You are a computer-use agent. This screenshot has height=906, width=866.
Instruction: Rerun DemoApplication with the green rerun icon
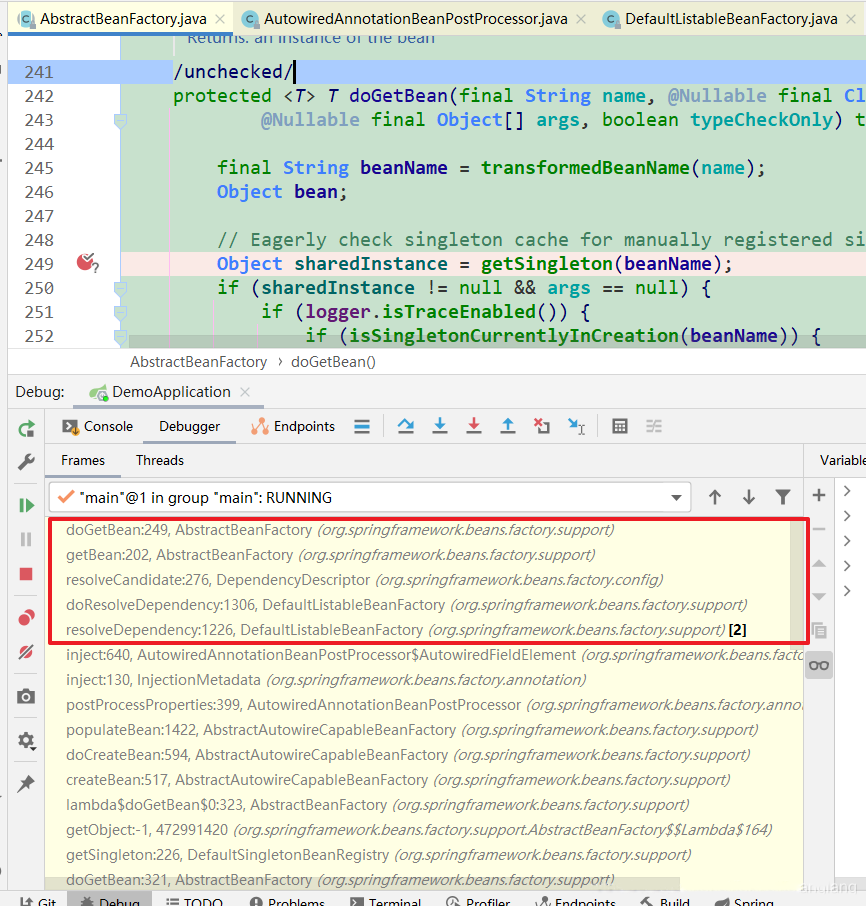[27, 429]
